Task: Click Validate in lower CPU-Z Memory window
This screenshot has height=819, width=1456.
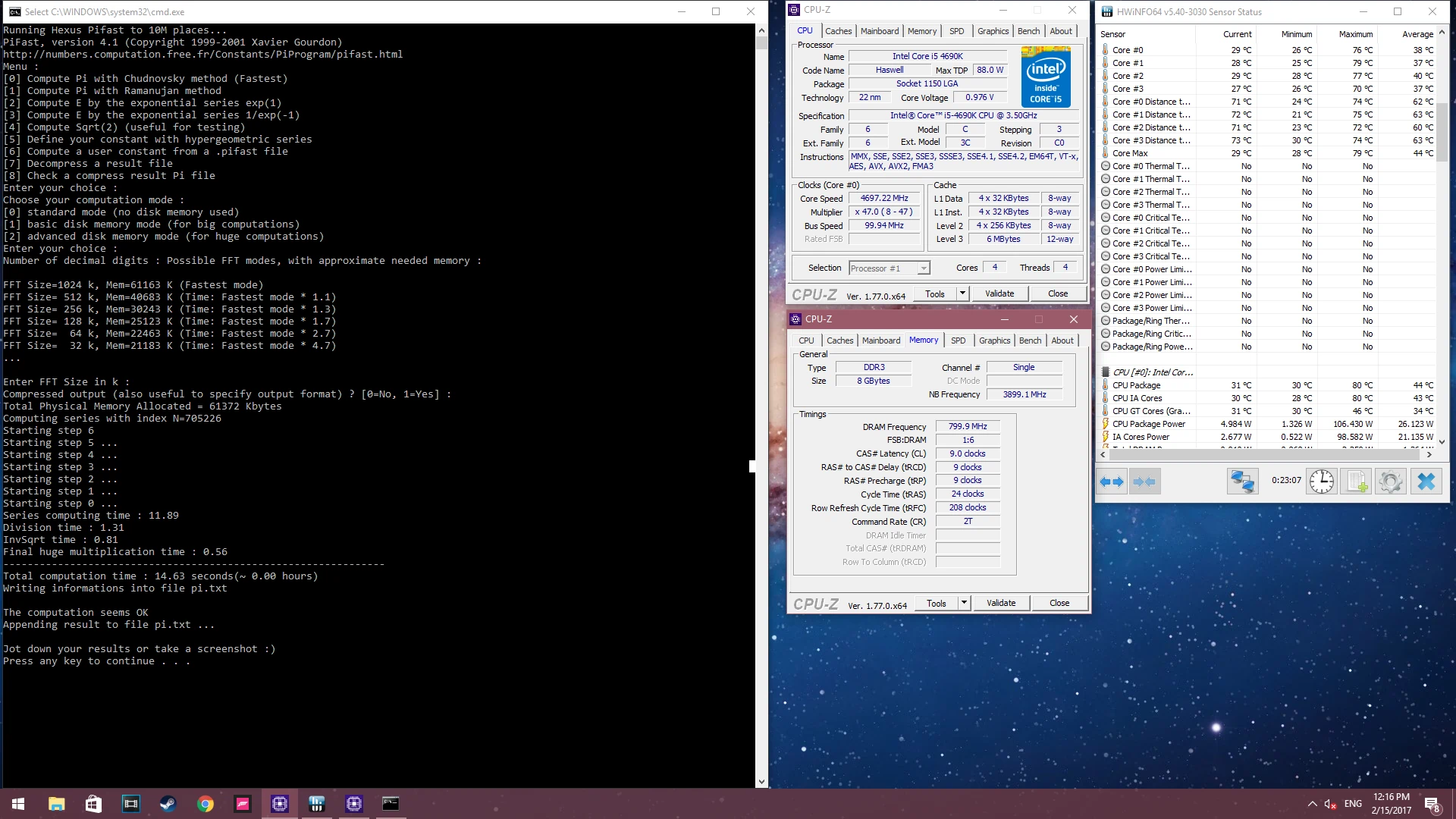Action: click(x=1001, y=603)
